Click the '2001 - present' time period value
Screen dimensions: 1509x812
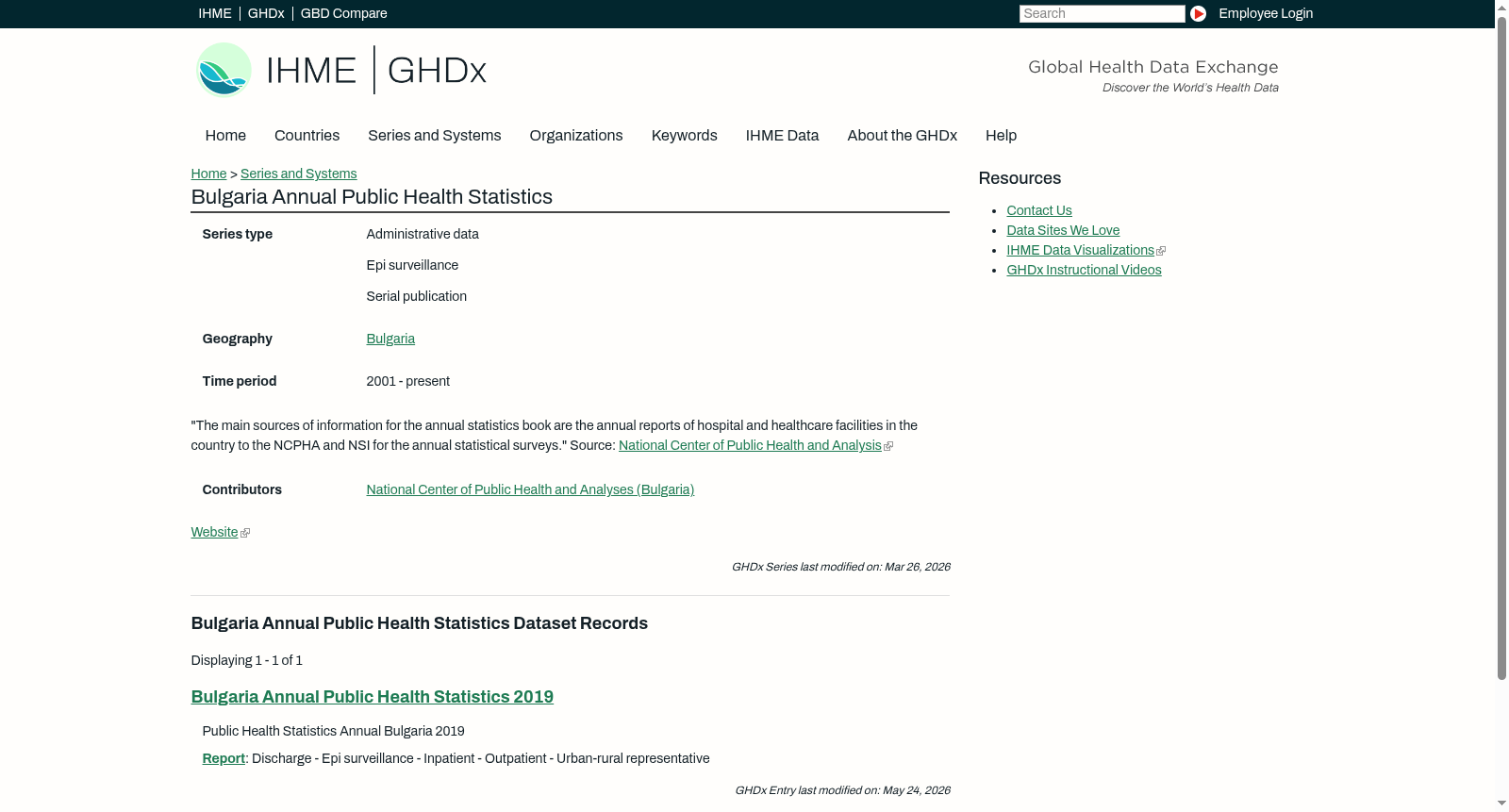pyautogui.click(x=408, y=381)
